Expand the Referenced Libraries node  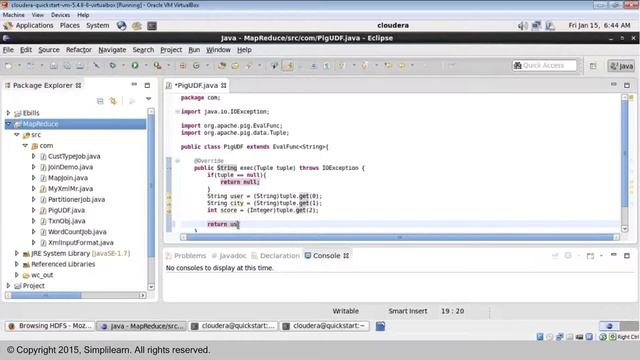17,264
